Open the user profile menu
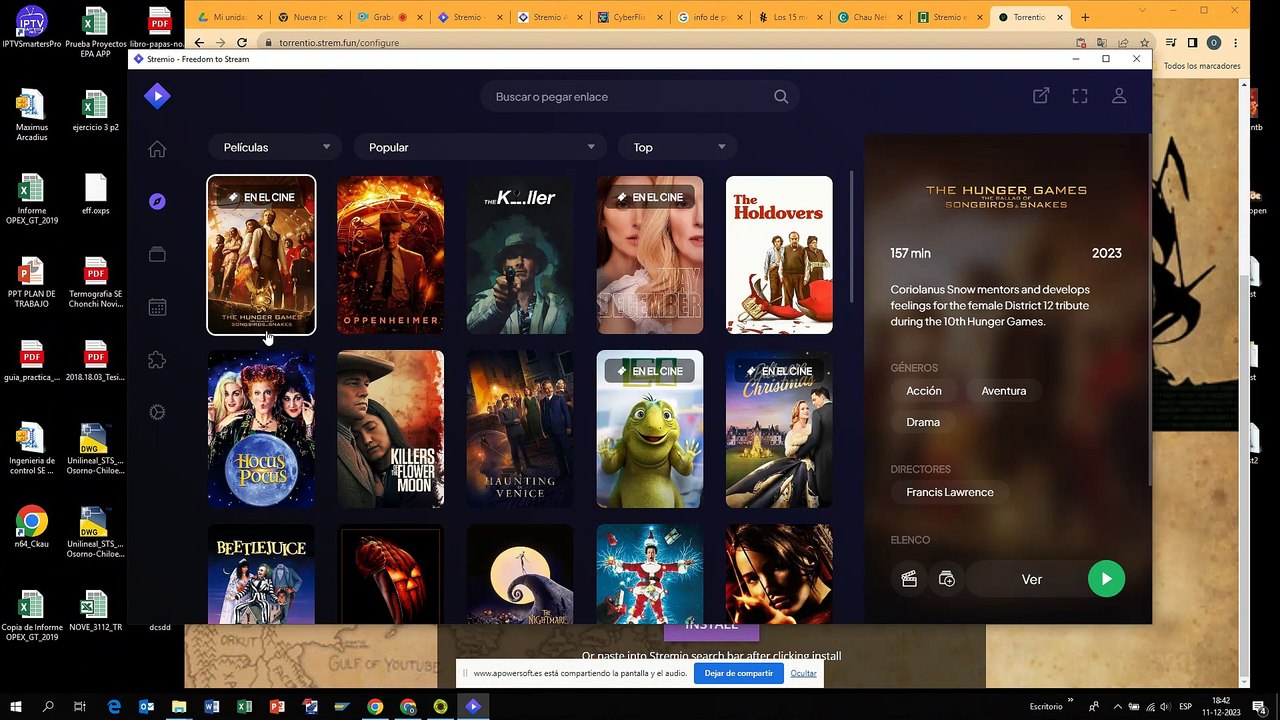The width and height of the screenshot is (1280, 720). (x=1119, y=96)
